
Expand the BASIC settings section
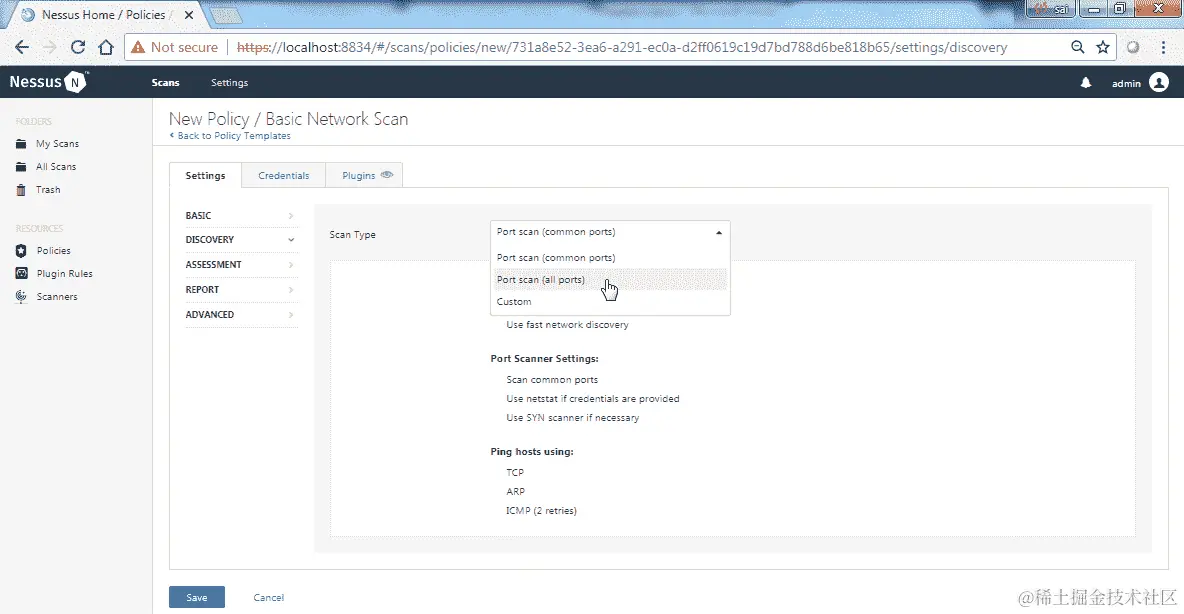tap(240, 215)
